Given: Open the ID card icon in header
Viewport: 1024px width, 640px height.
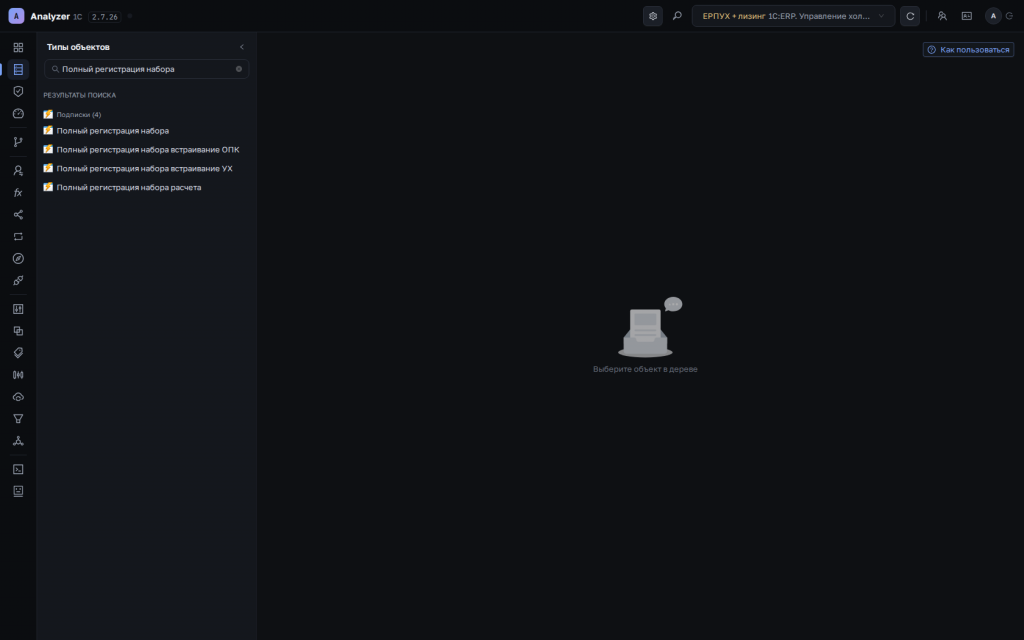Looking at the screenshot, I should [967, 16].
